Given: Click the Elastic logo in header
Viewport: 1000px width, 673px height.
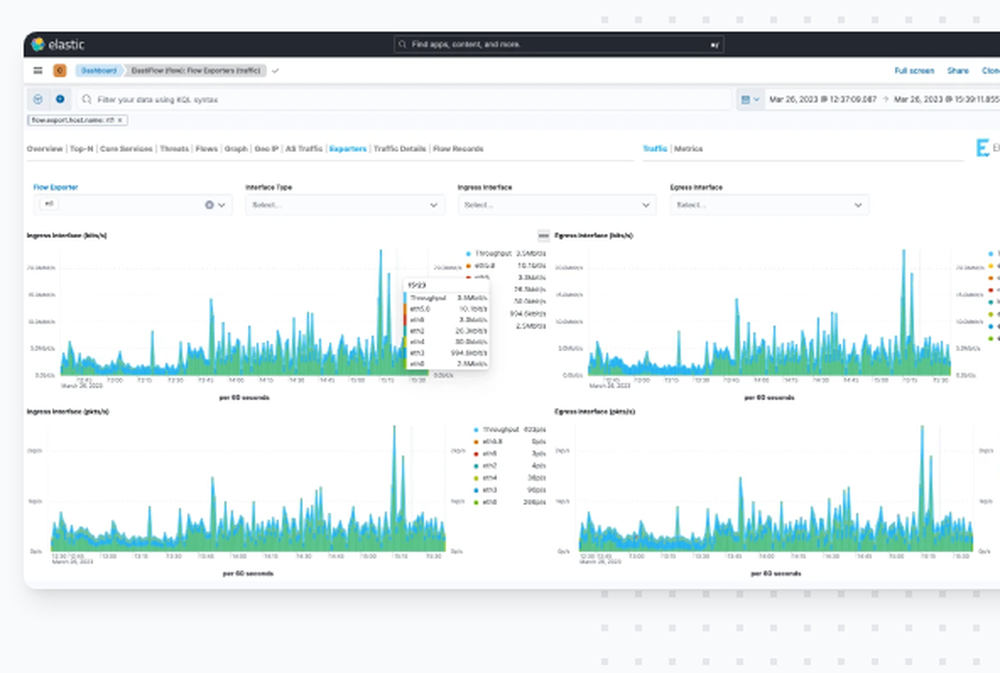Looking at the screenshot, I should coord(57,44).
